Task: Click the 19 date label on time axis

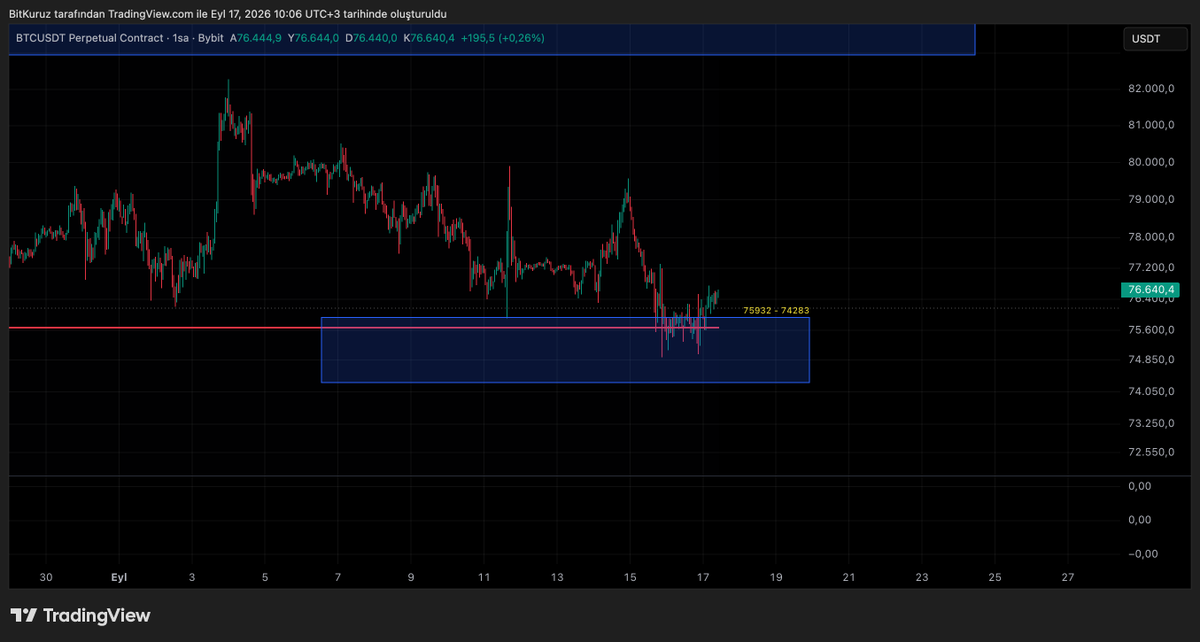Action: 776,577
